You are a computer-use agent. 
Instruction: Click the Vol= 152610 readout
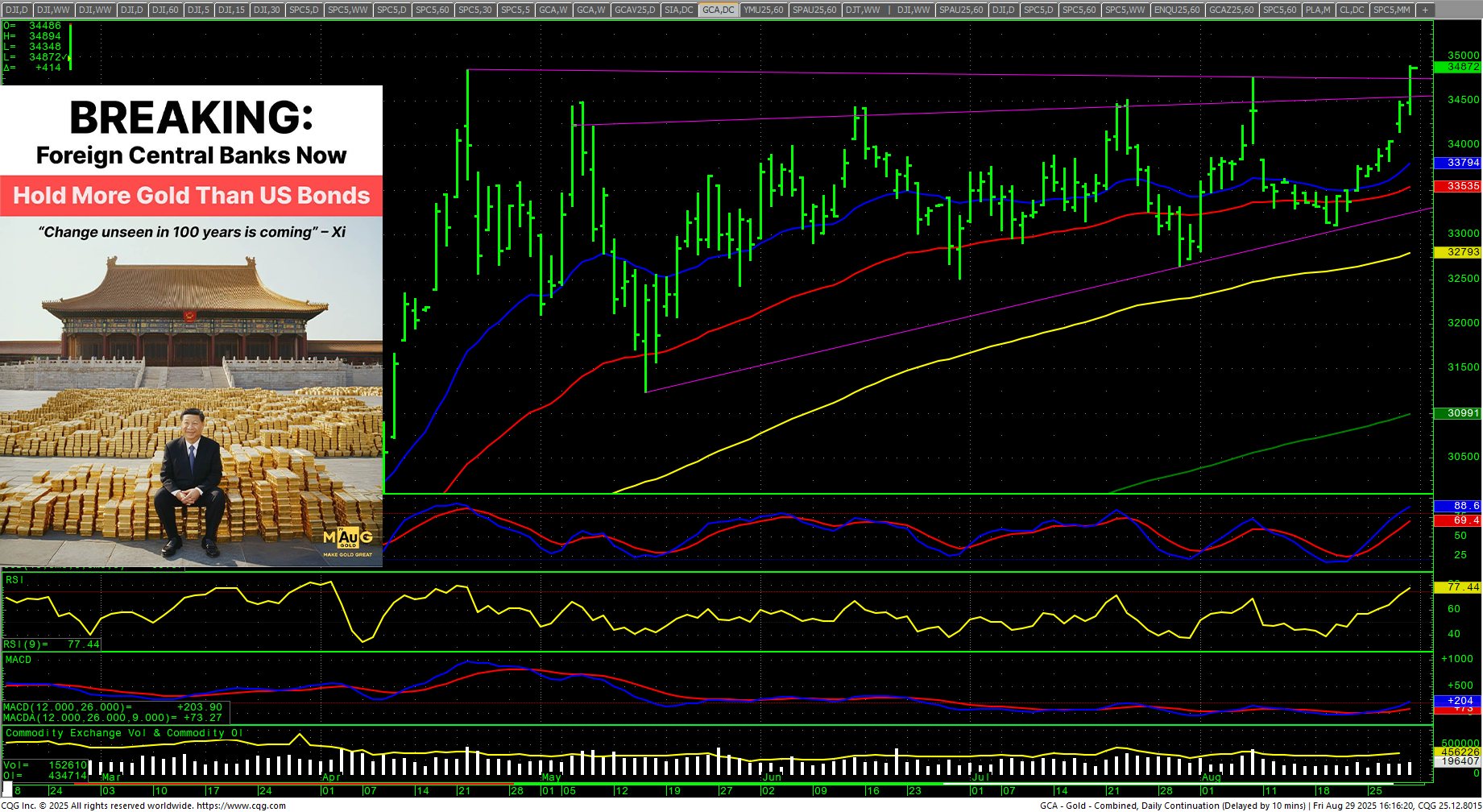[x=45, y=765]
